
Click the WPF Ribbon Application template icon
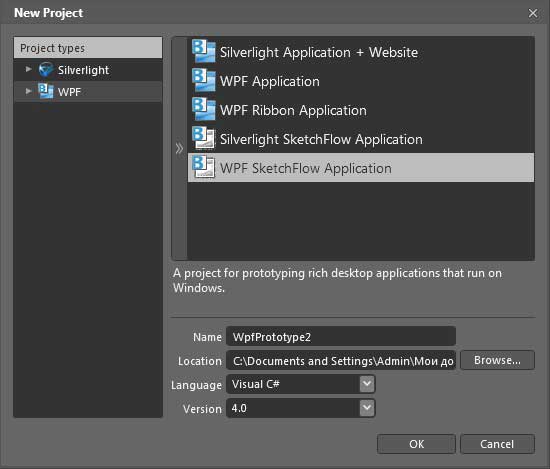203,109
